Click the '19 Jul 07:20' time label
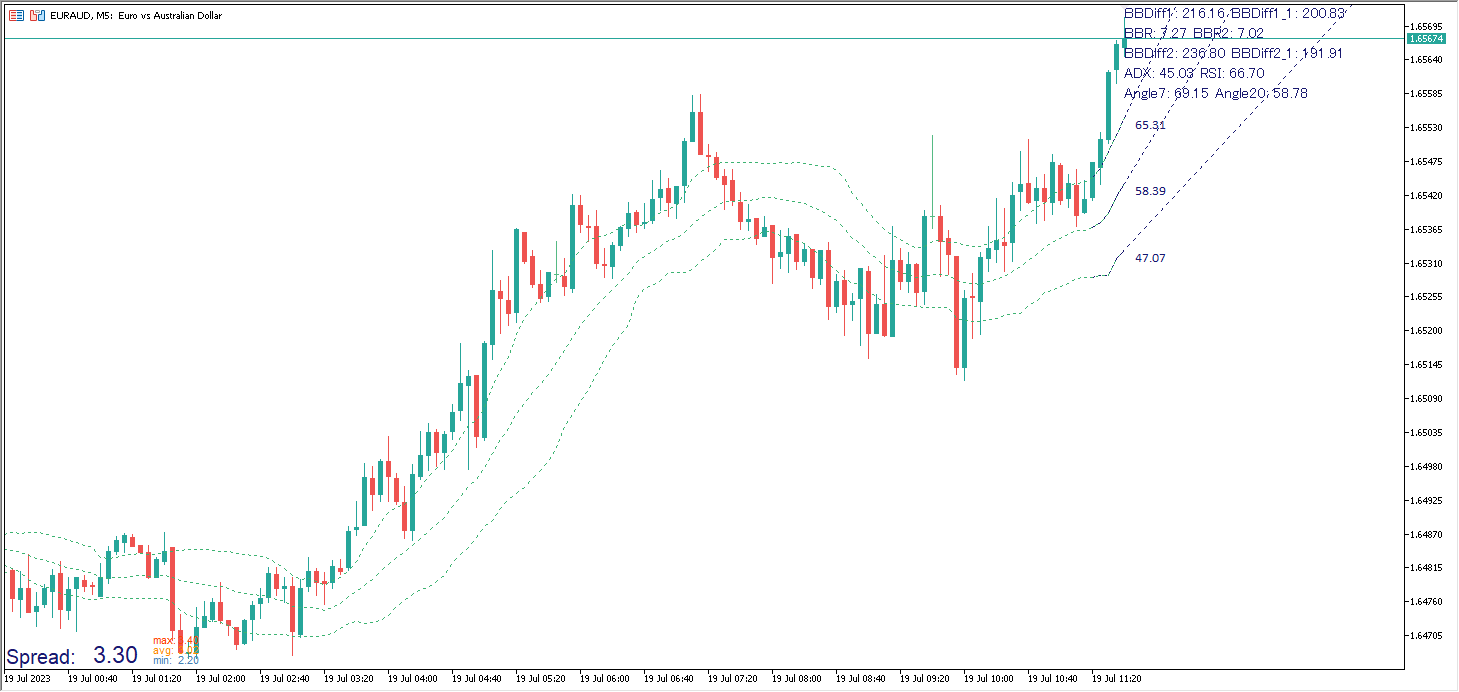The height and width of the screenshot is (692, 1459). pos(732,678)
